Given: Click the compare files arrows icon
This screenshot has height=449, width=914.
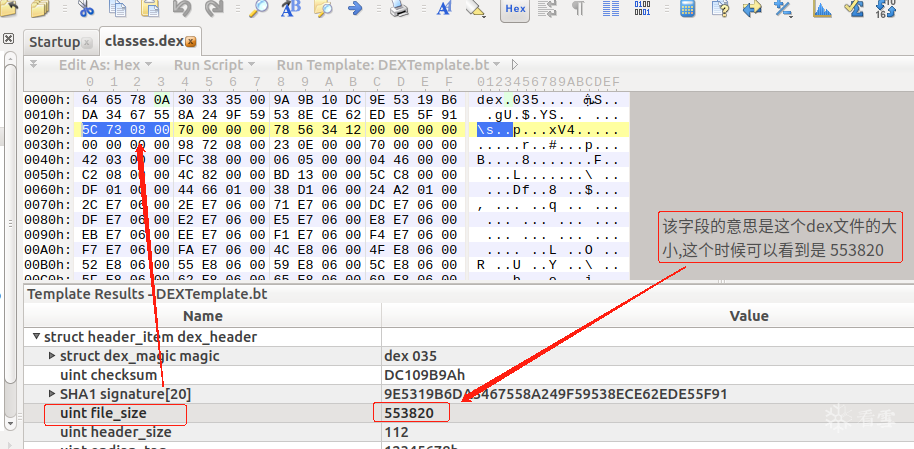Looking at the screenshot, I should click(x=753, y=8).
